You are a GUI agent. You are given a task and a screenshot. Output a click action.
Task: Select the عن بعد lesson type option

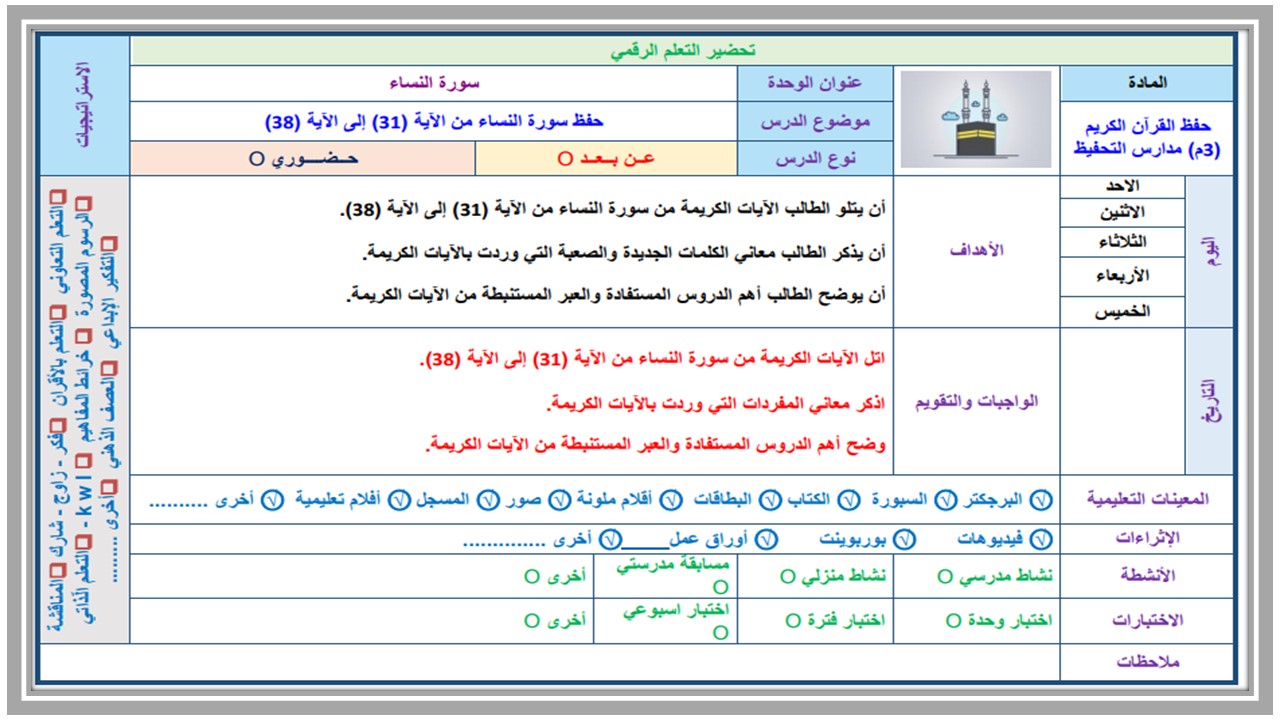606,159
